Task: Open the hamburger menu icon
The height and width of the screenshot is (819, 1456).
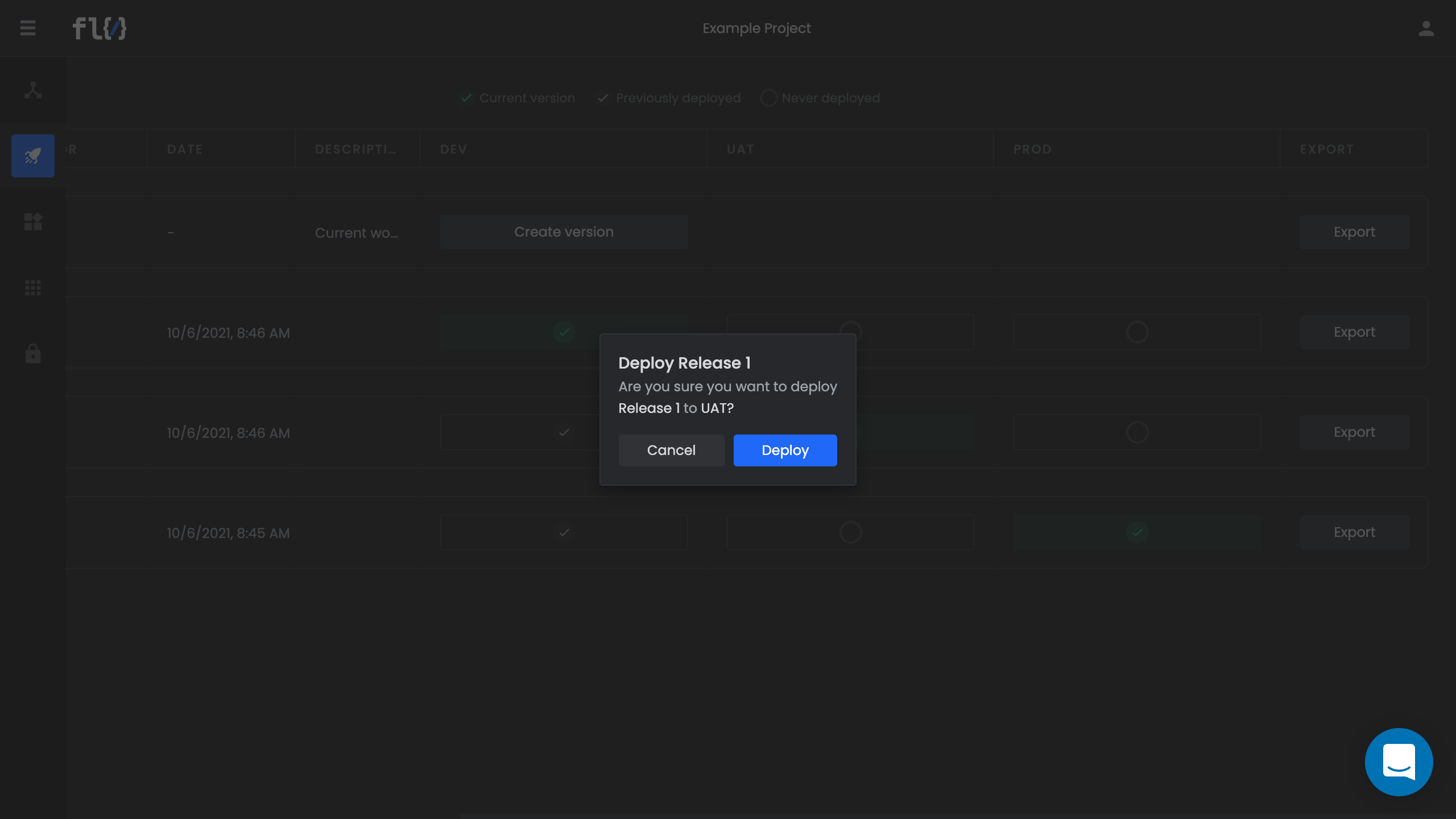Action: 28,28
